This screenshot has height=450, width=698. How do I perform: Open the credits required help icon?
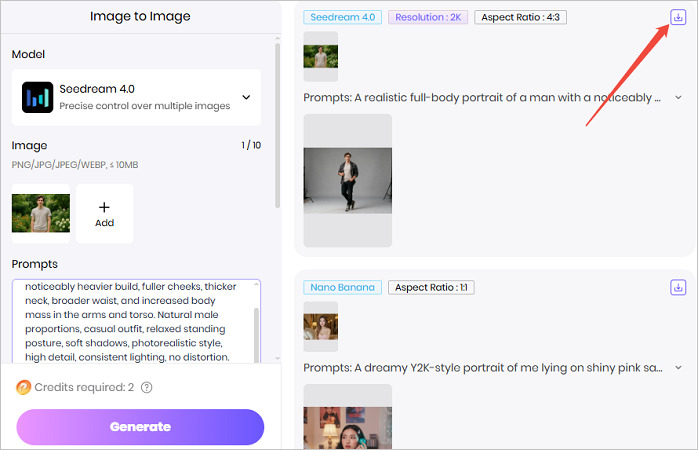tap(146, 388)
